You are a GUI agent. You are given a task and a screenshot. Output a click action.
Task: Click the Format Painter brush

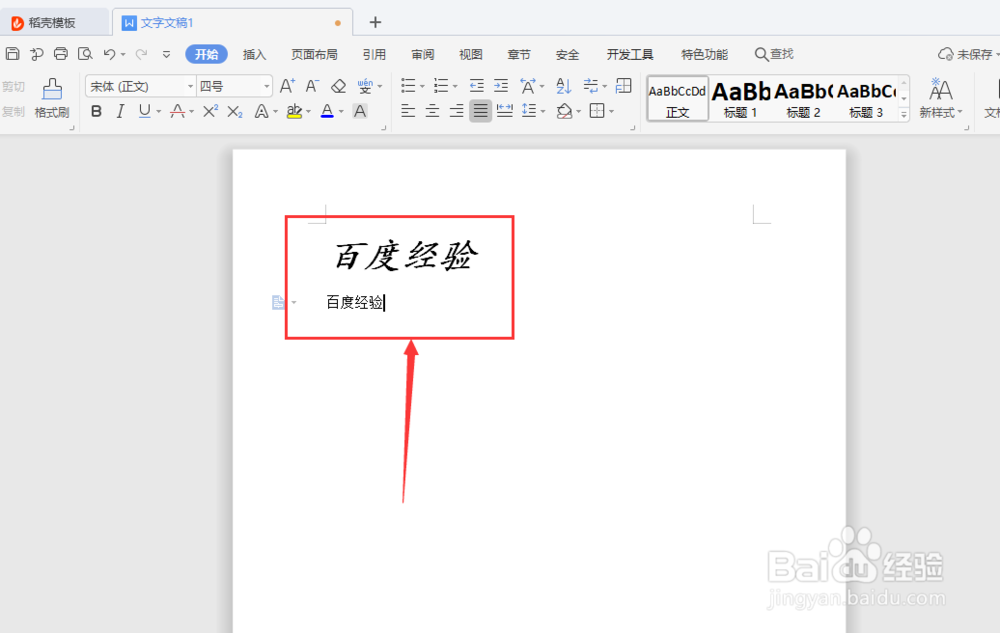pyautogui.click(x=52, y=98)
